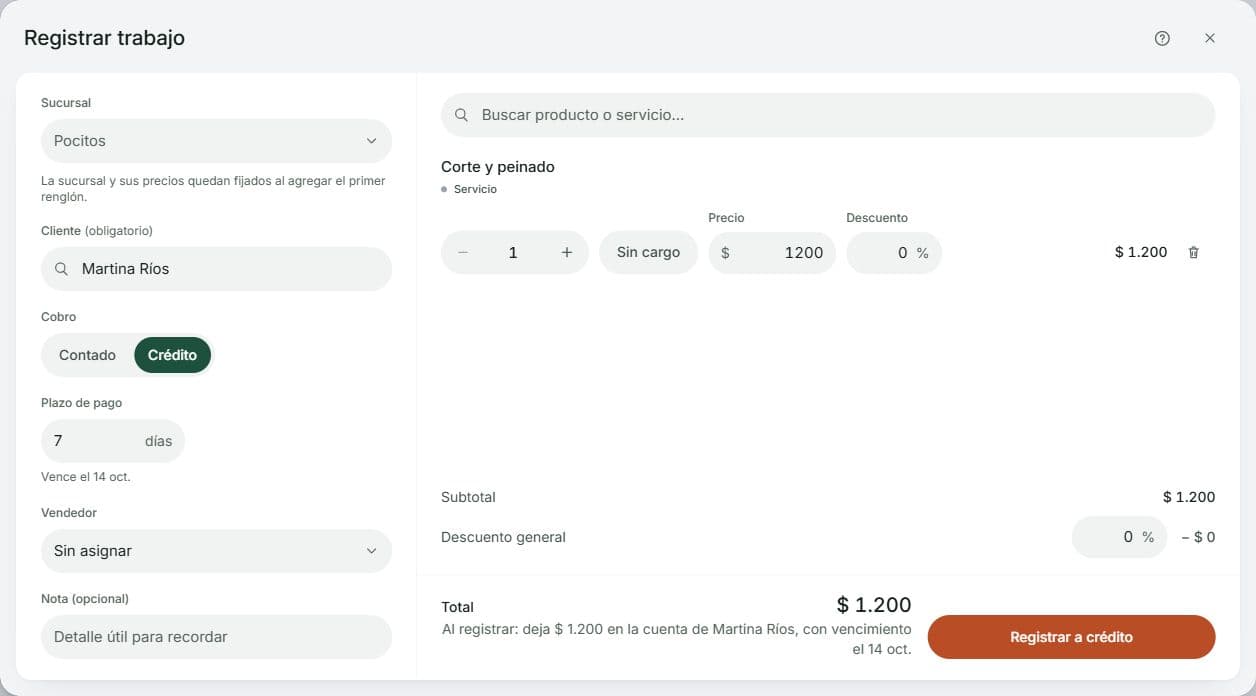Edit the Cliente field Martina Ríos
Image resolution: width=1256 pixels, height=696 pixels.
pos(216,269)
